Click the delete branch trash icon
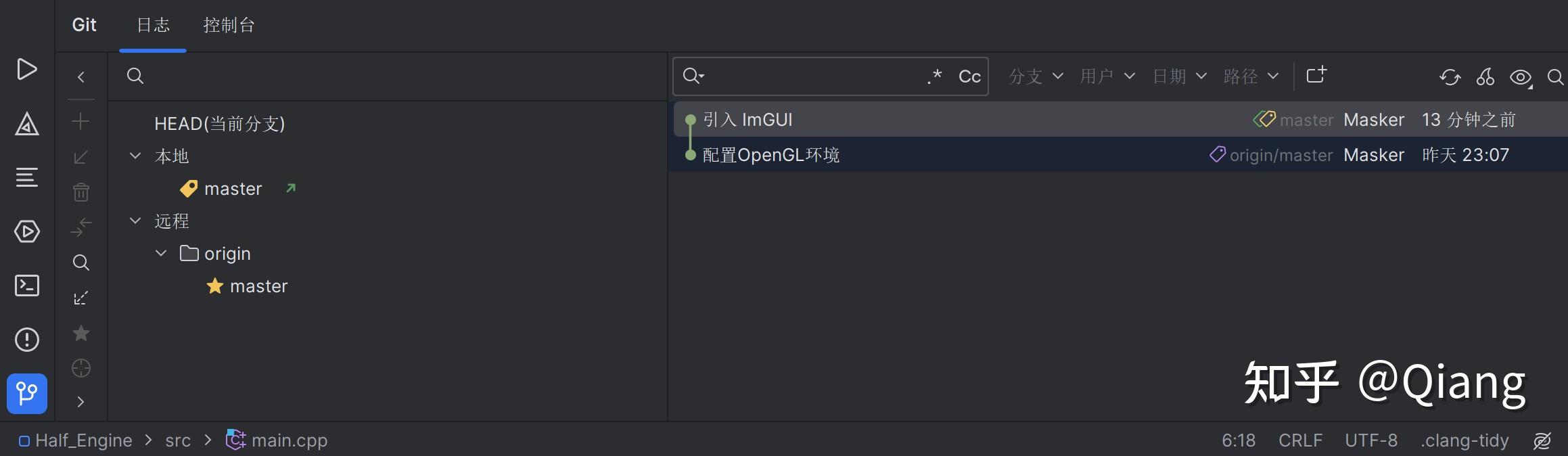 80,192
